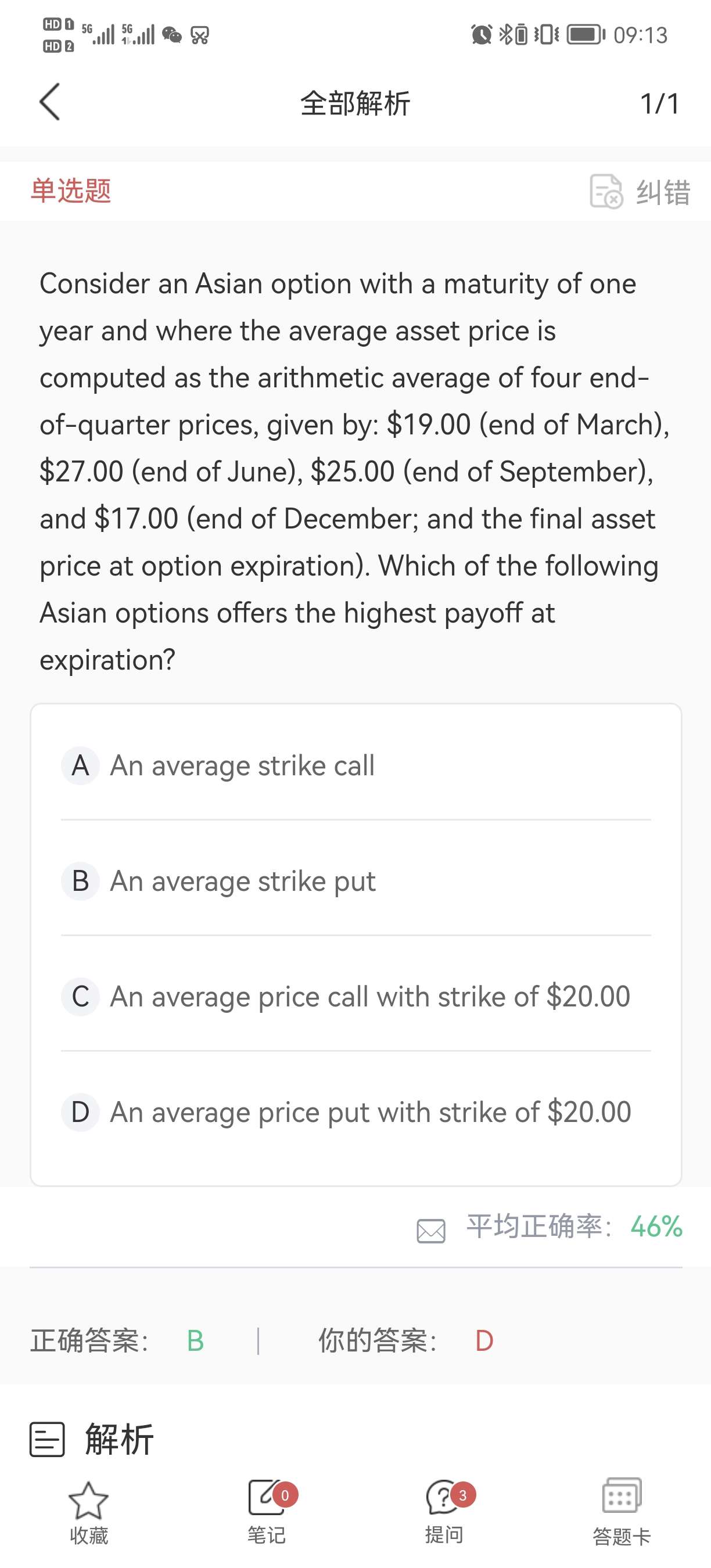Tap the correct answer B indicator
Screen dimensions: 711x1568
(195, 1341)
